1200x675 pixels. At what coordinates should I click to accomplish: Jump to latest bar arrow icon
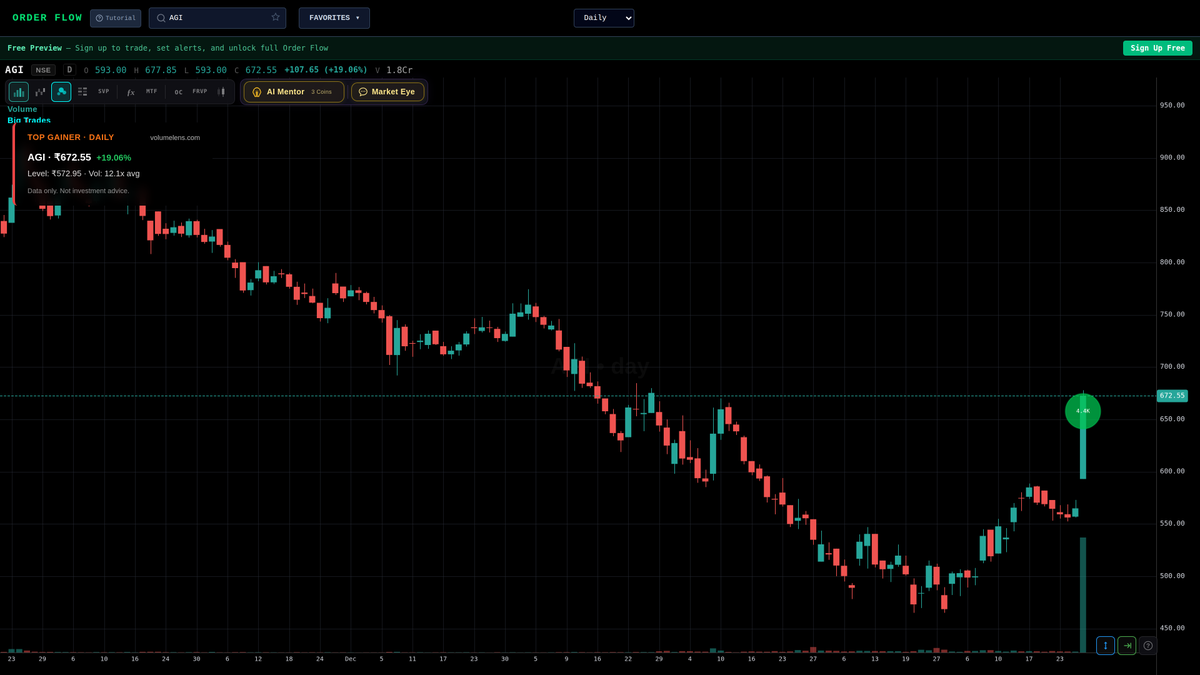[x=1127, y=646]
